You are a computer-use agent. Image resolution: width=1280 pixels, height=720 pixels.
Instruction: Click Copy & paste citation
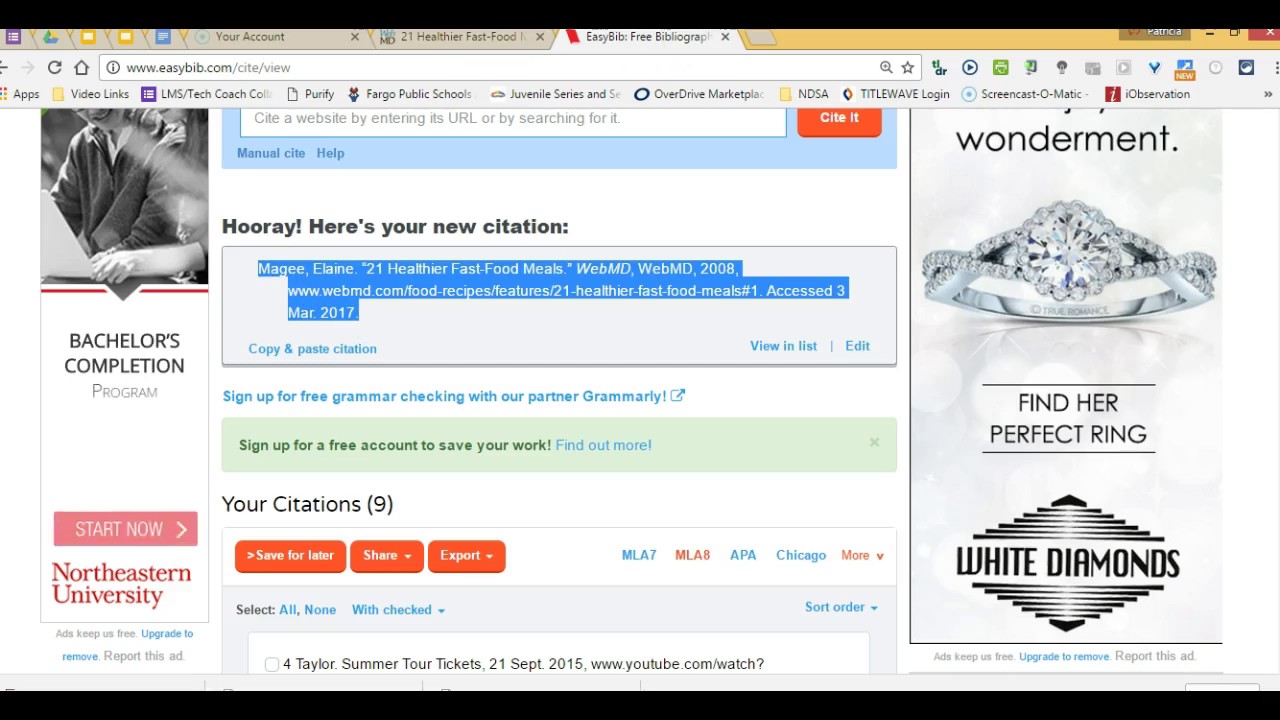(313, 349)
